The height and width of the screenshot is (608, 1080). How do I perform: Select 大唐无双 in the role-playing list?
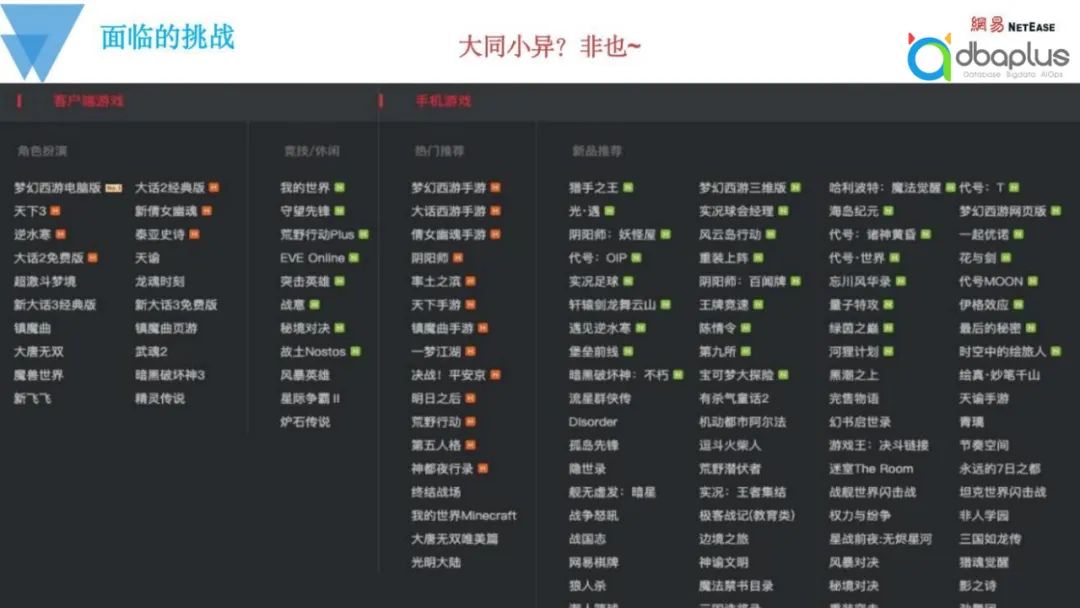(39, 352)
